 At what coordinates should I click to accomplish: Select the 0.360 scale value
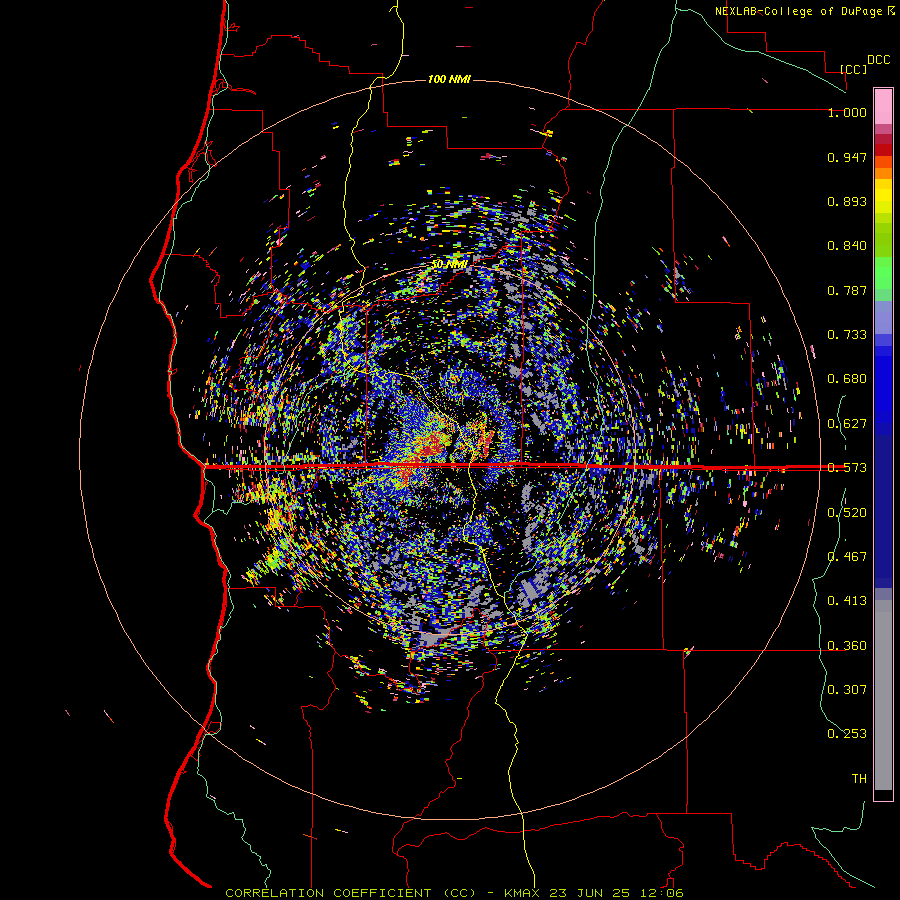tap(847, 646)
